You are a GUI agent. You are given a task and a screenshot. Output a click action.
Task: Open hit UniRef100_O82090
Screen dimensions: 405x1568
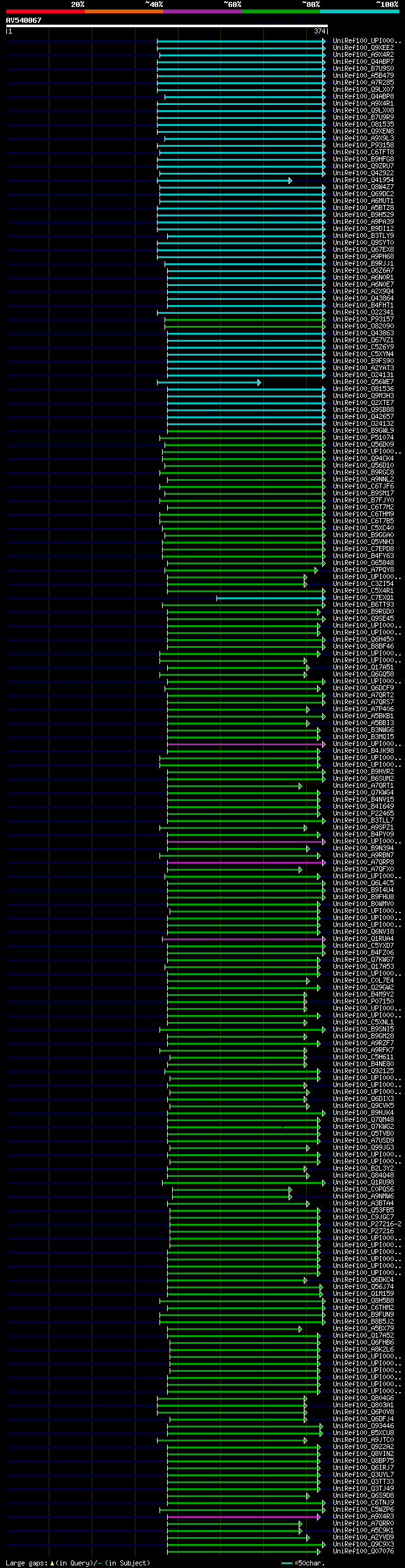pyautogui.click(x=363, y=326)
